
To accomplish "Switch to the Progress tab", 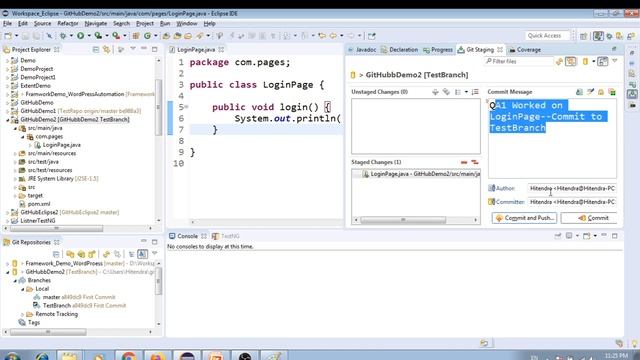I will point(438,49).
